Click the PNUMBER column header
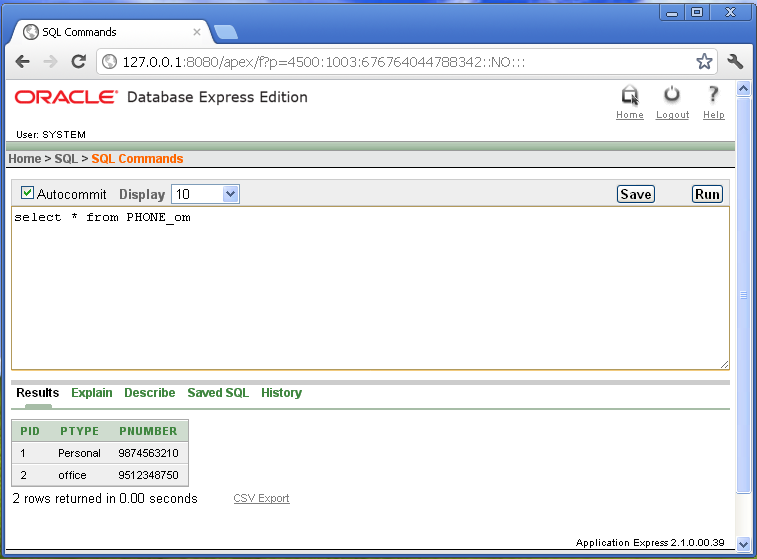The image size is (757, 559). 148,431
